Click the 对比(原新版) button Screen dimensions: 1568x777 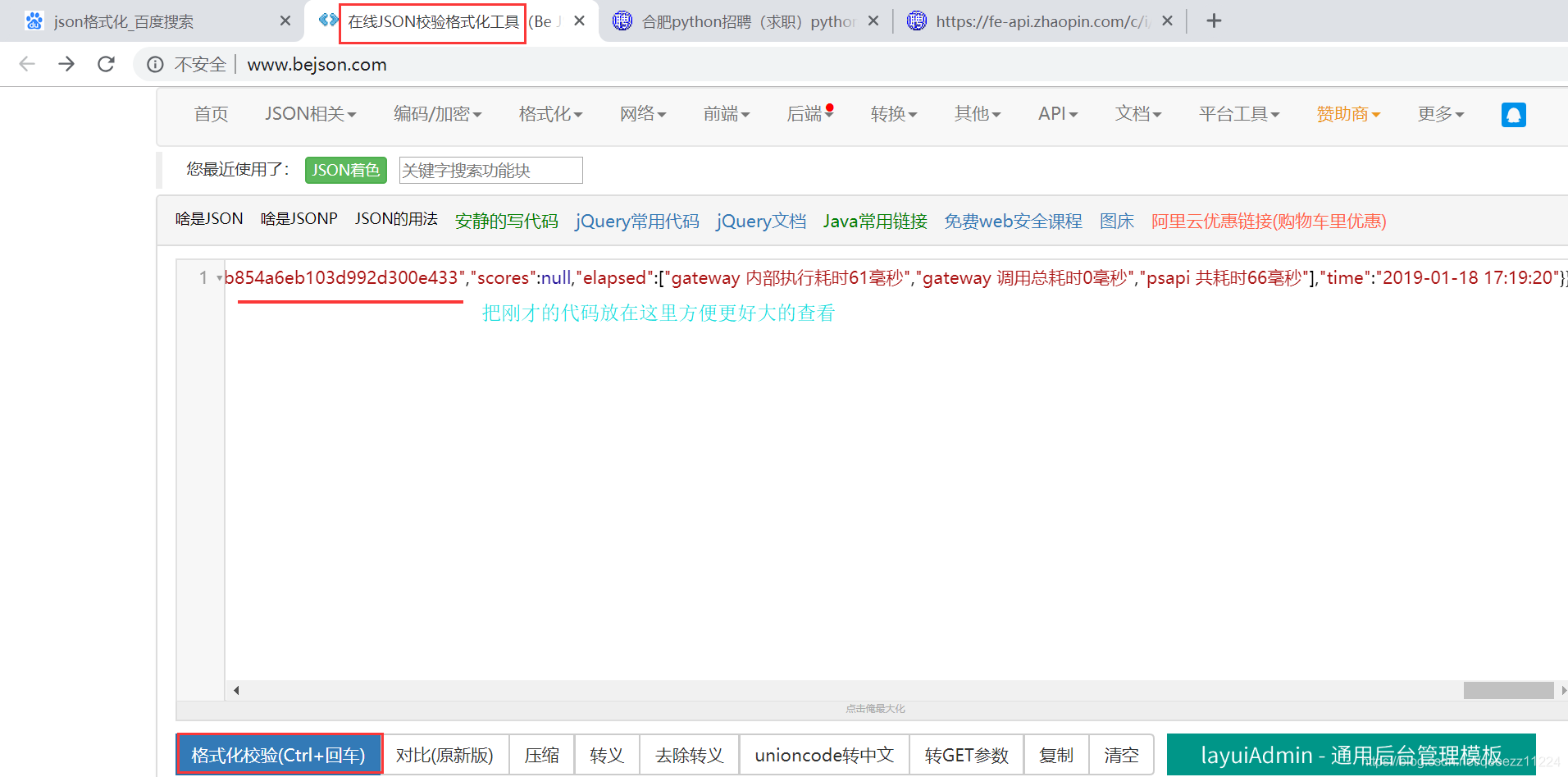click(444, 755)
